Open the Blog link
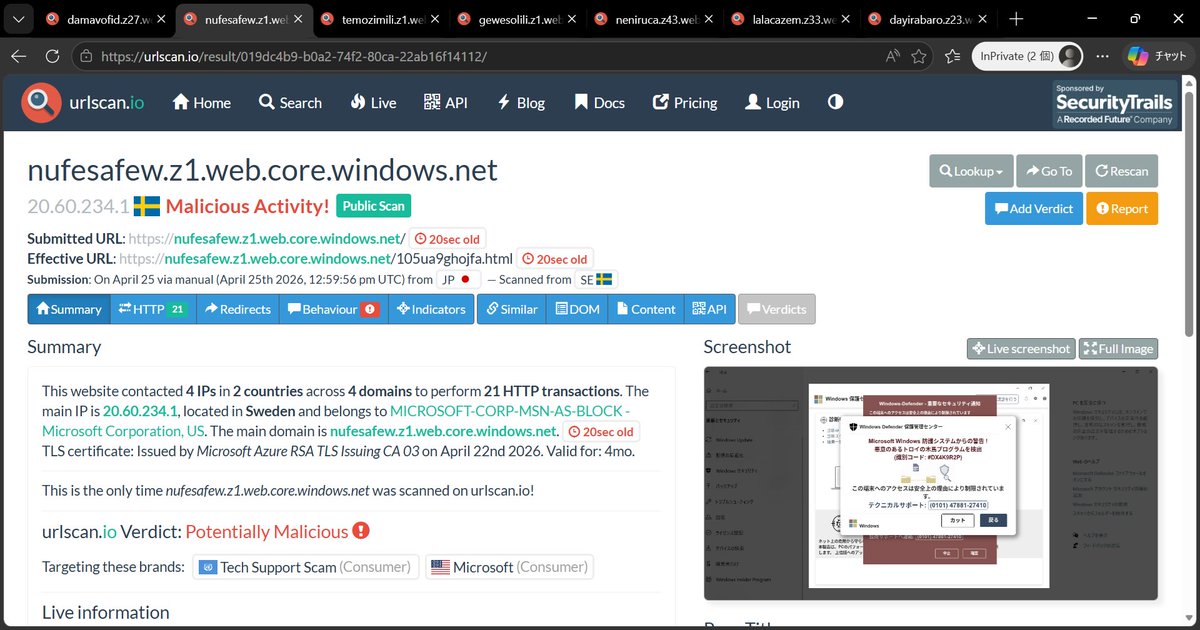1200x630 pixels. (521, 102)
